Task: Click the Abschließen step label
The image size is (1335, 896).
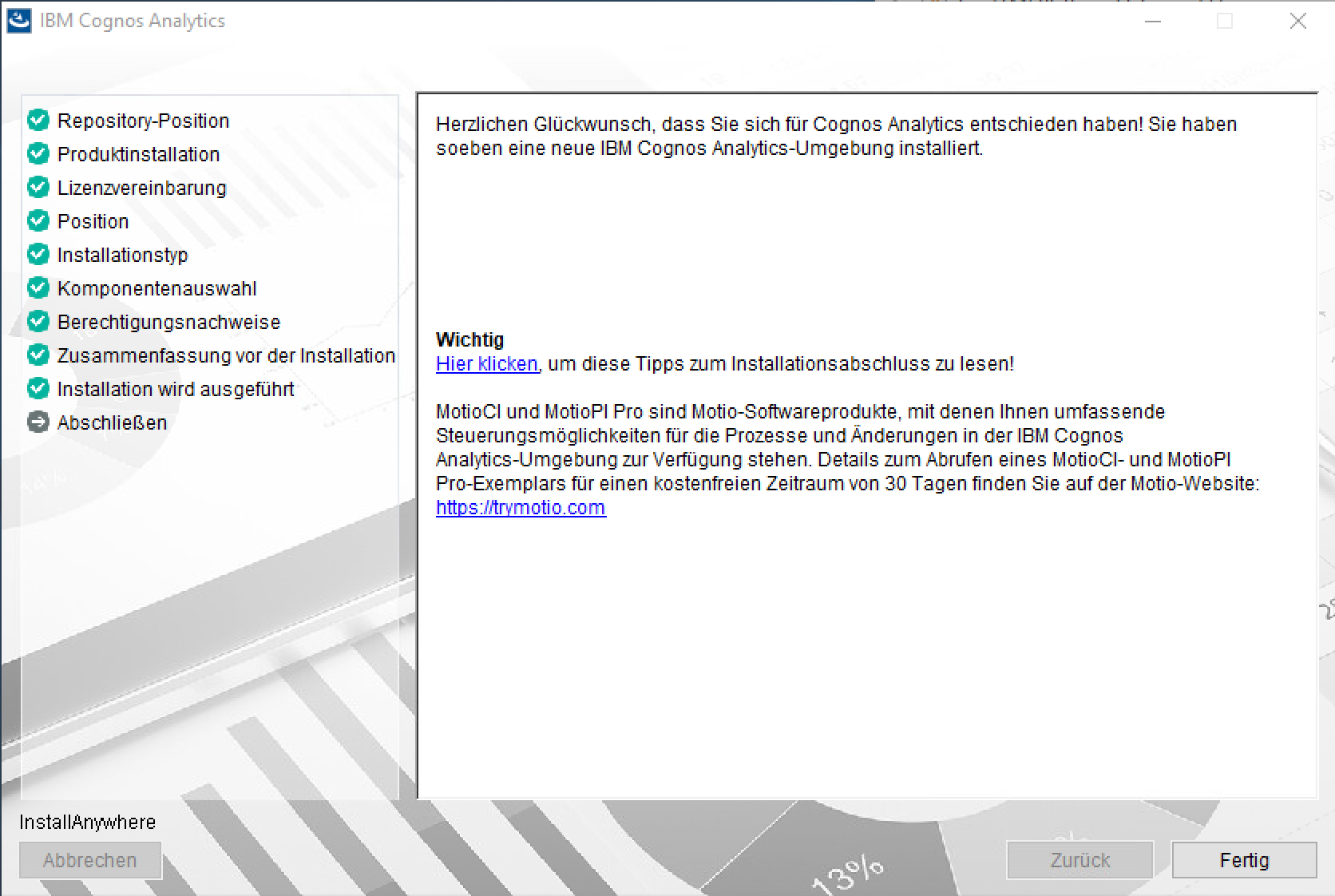Action: tap(112, 422)
